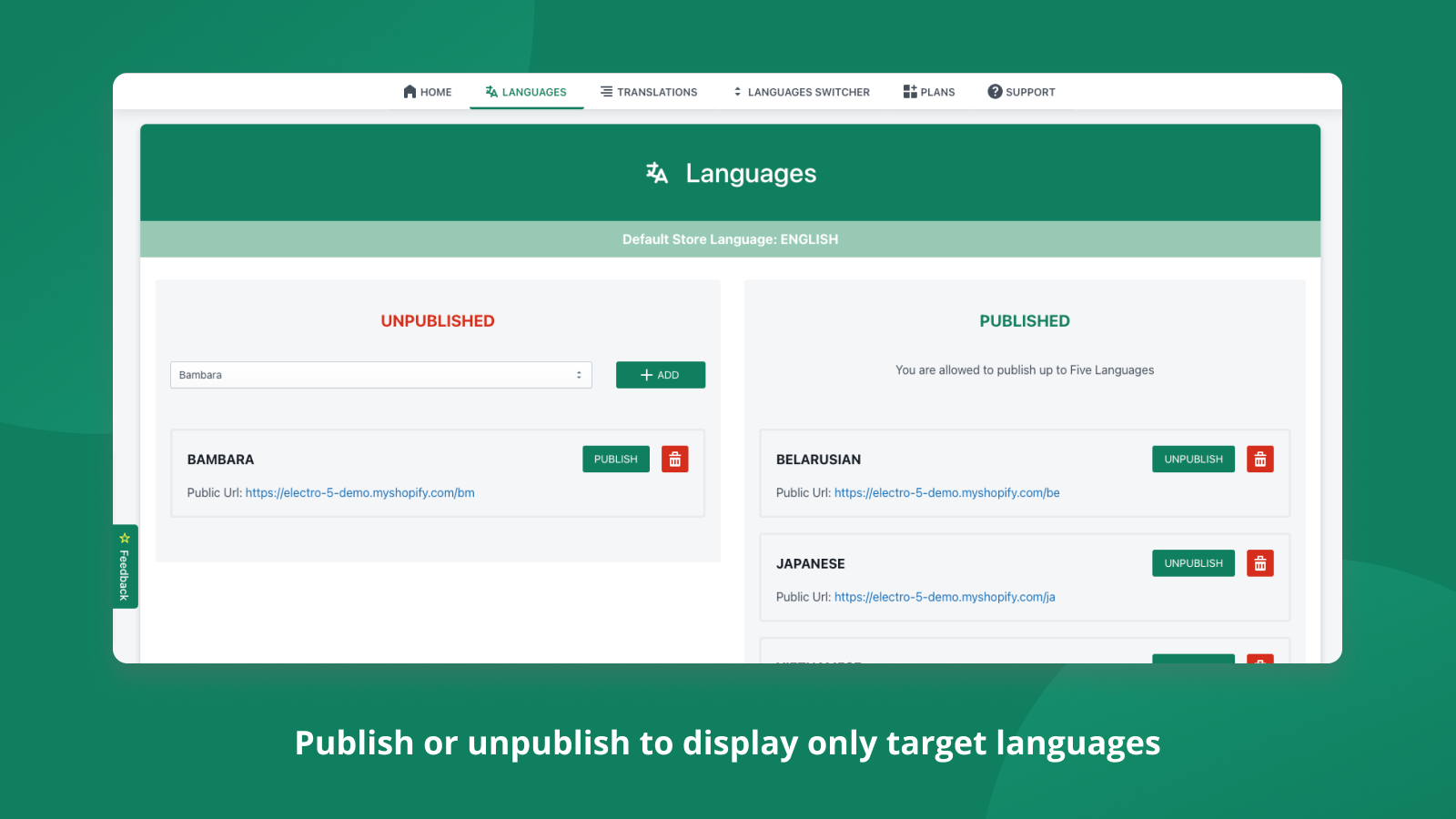The width and height of the screenshot is (1456, 819).
Task: Open the Feedback side tab
Action: coord(125,567)
